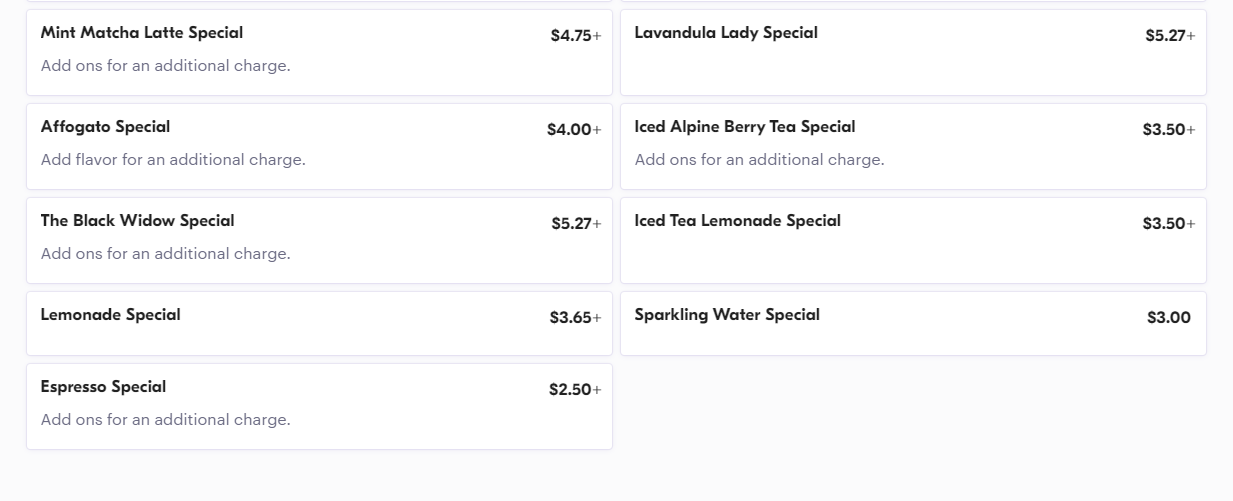Select the Lavandula Lady Special title
Viewport: 1233px width, 501px height.
726,33
